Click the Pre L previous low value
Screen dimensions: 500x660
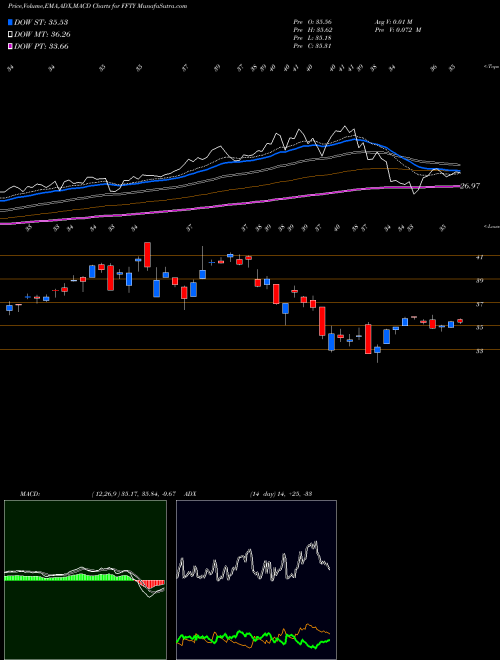tap(324, 38)
